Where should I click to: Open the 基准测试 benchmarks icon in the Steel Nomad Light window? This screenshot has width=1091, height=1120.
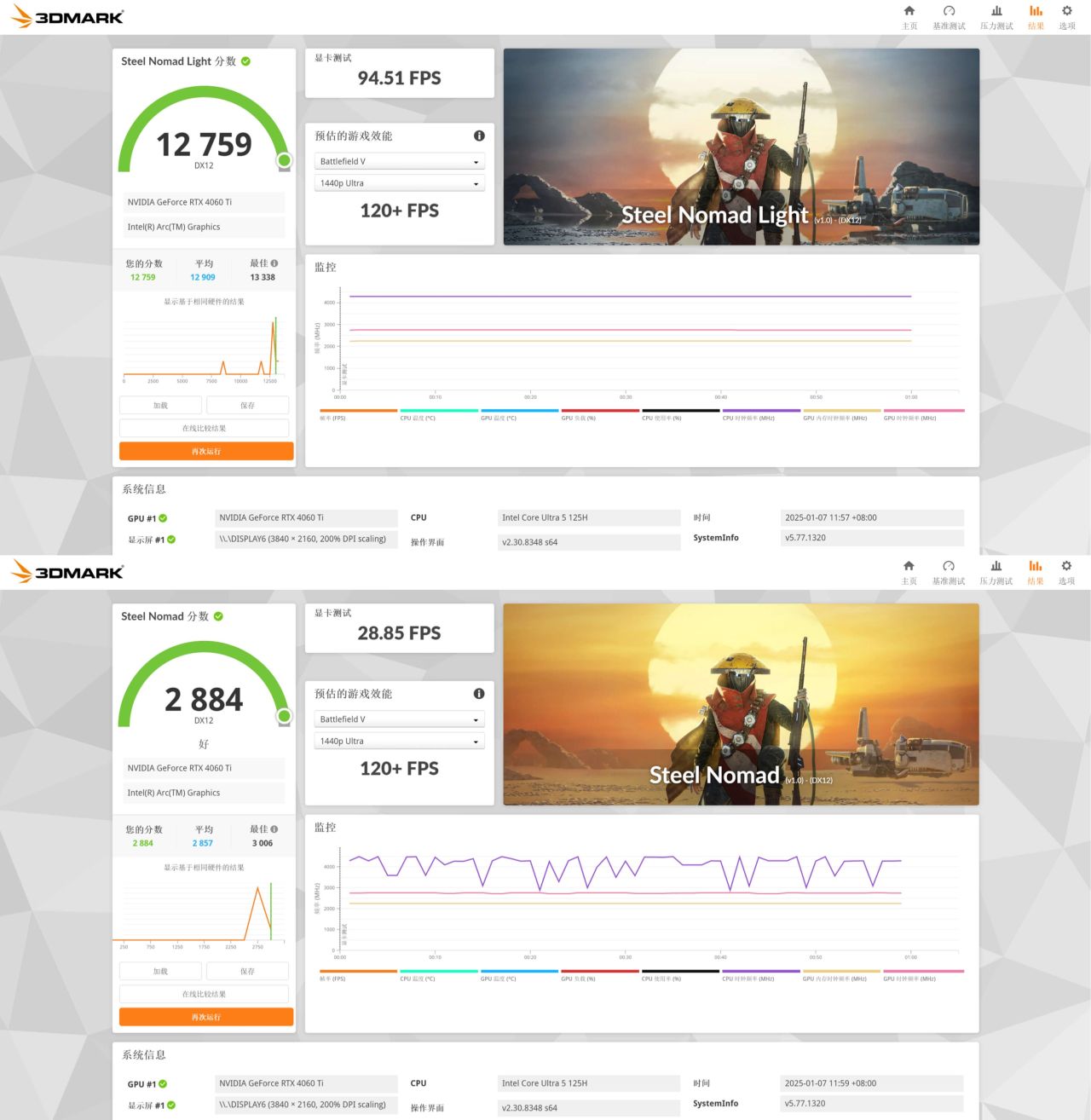[949, 17]
